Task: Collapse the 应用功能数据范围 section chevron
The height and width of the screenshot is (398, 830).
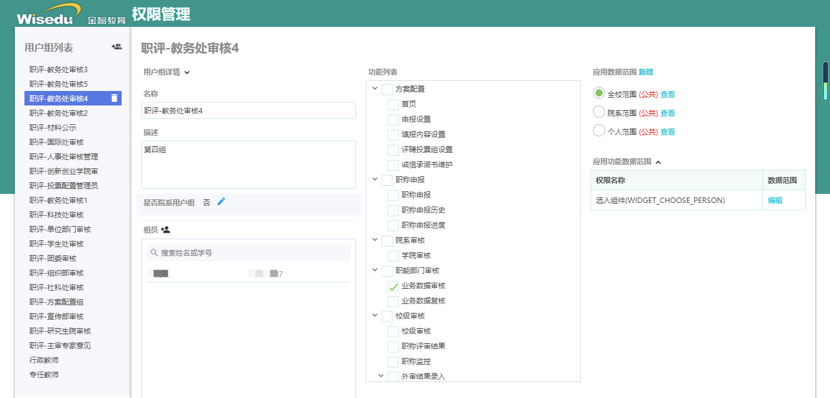Action: point(658,162)
